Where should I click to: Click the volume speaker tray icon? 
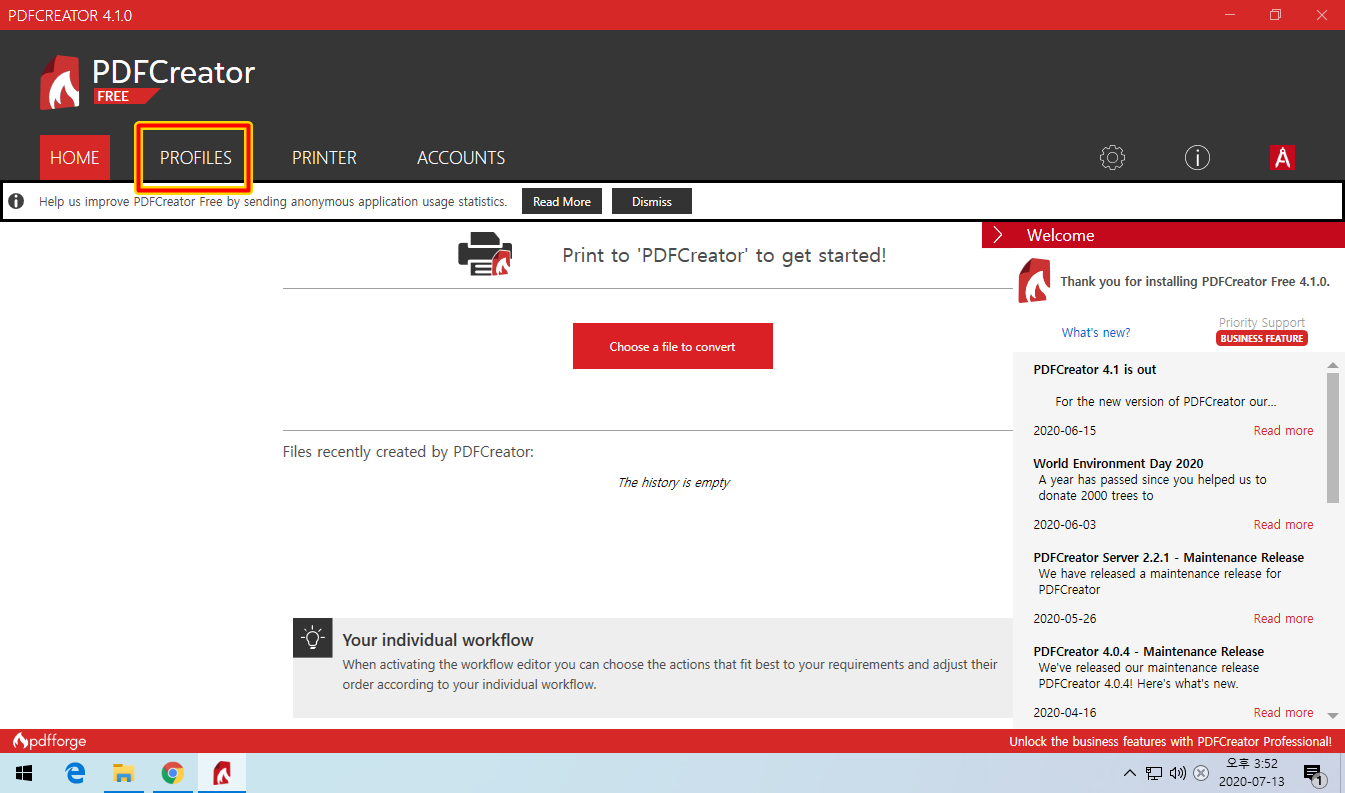click(1178, 773)
